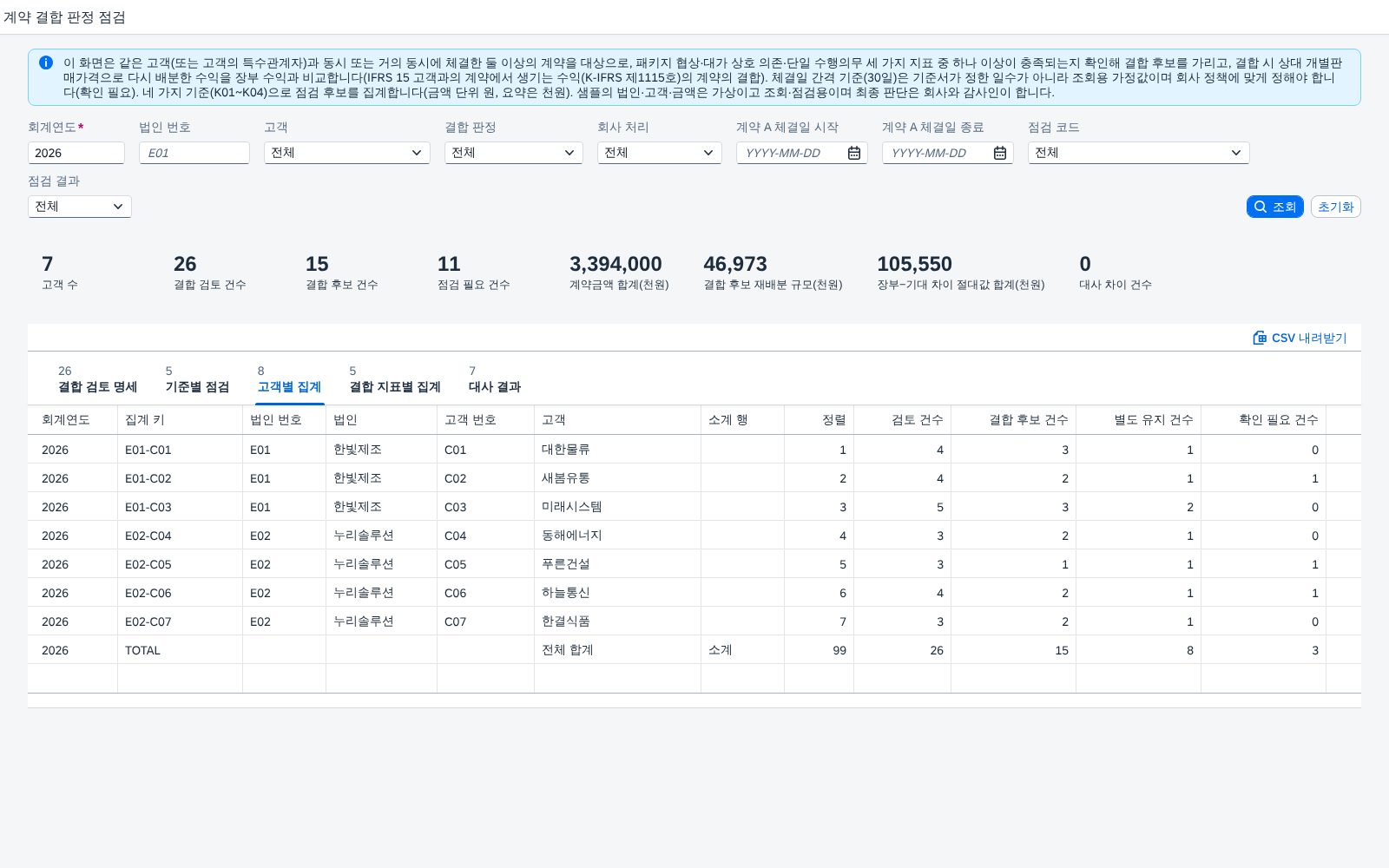Image resolution: width=1389 pixels, height=868 pixels.
Task: Click the 46,973 결합 후보 재배분 규모 figure
Action: pyautogui.click(x=735, y=264)
